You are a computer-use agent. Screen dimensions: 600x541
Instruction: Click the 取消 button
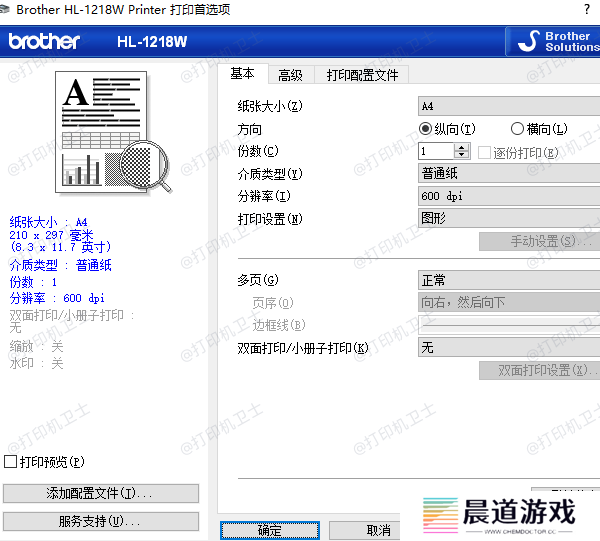coord(364,530)
